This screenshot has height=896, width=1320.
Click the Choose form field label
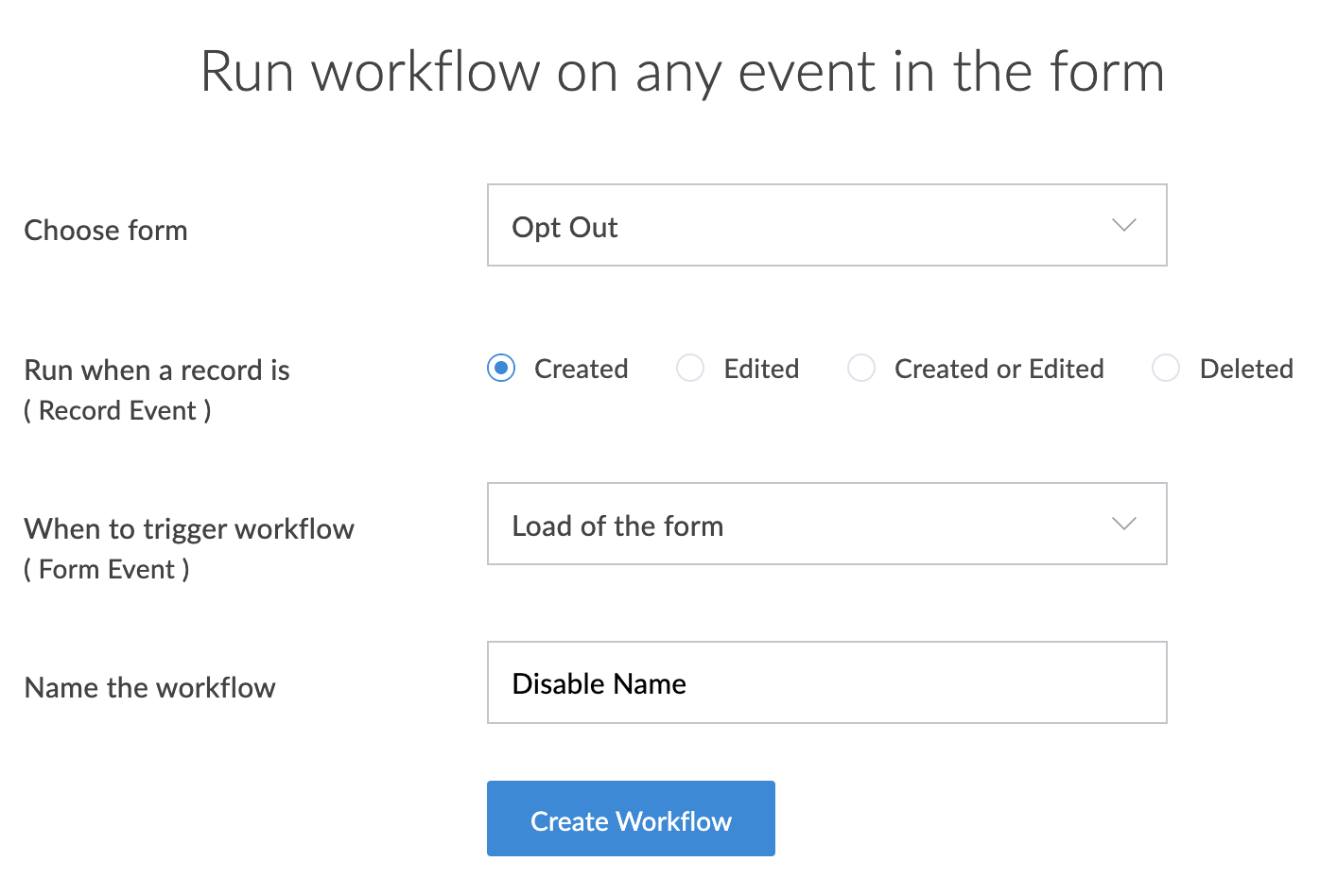point(106,231)
